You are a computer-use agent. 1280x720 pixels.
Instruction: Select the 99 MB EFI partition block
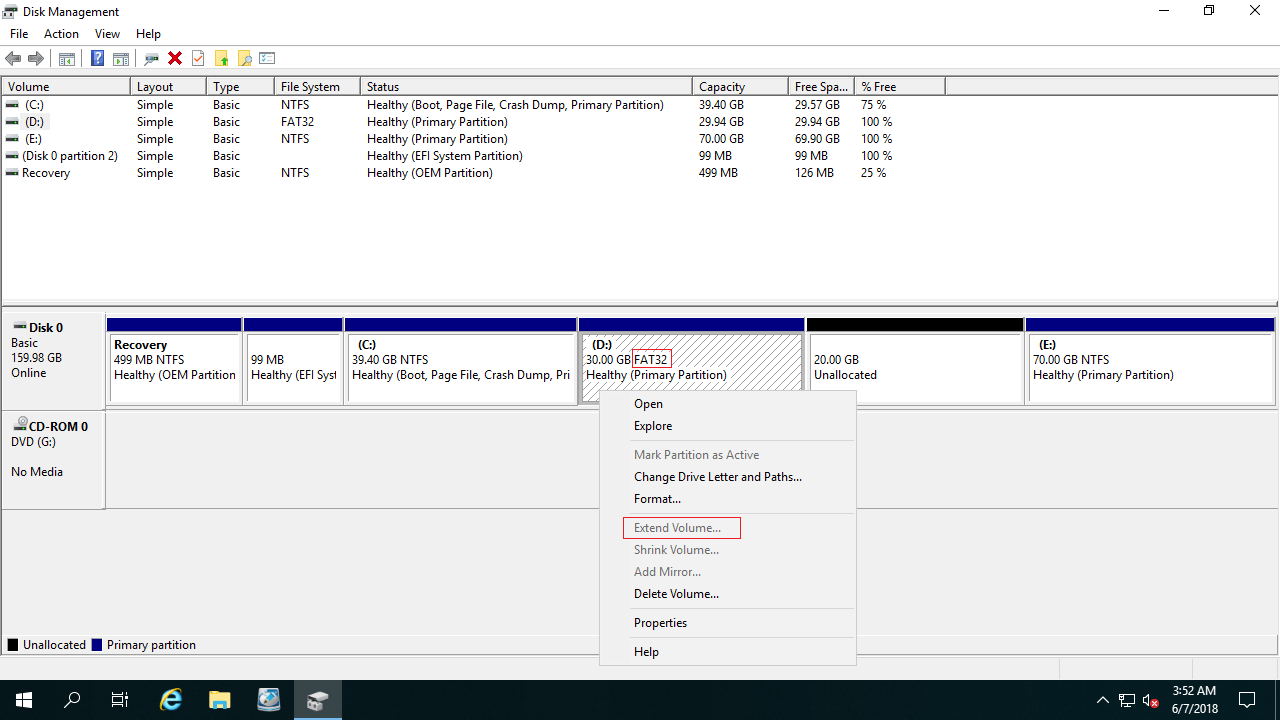[x=293, y=361]
